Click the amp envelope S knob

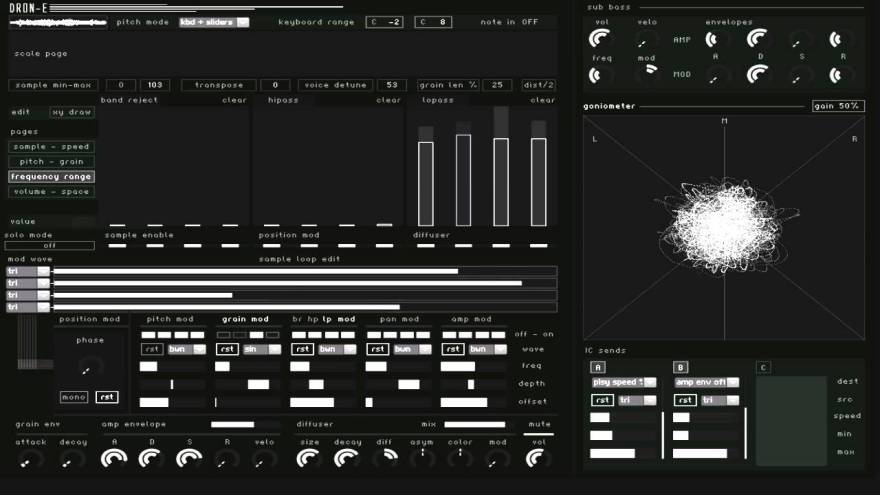click(189, 459)
